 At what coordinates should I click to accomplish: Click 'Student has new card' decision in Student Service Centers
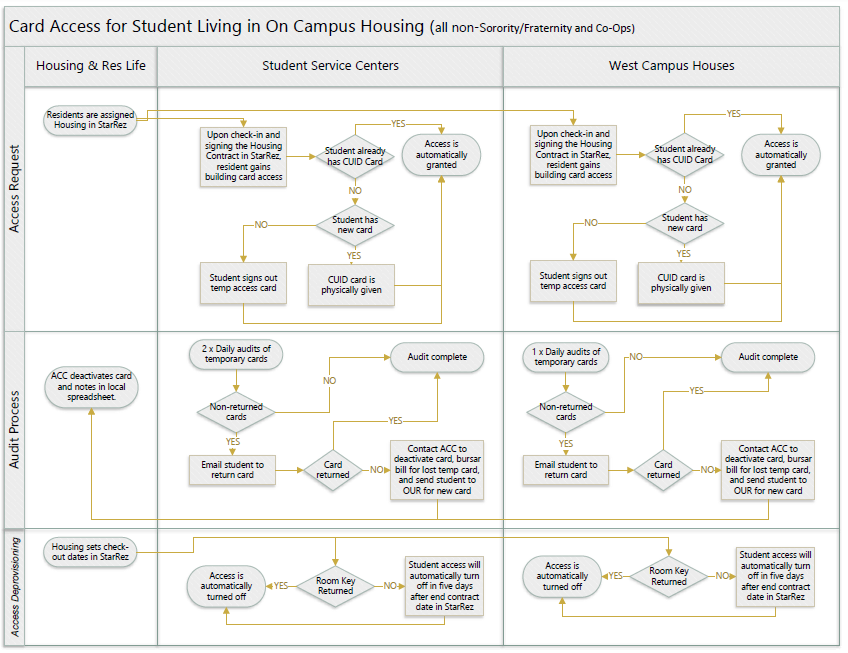(355, 225)
